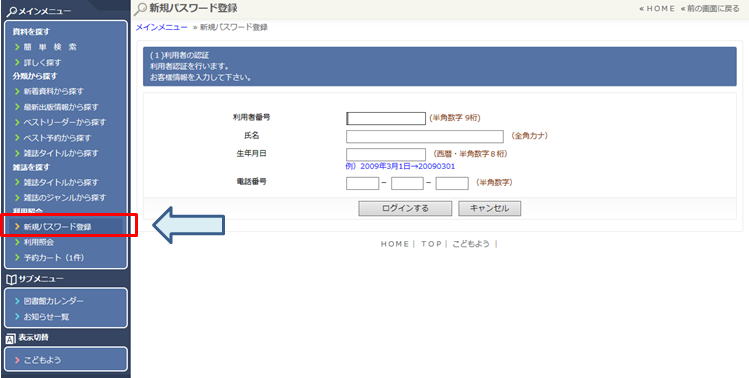Click the (全角カナ) hint text
The height and width of the screenshot is (378, 749).
(529, 136)
